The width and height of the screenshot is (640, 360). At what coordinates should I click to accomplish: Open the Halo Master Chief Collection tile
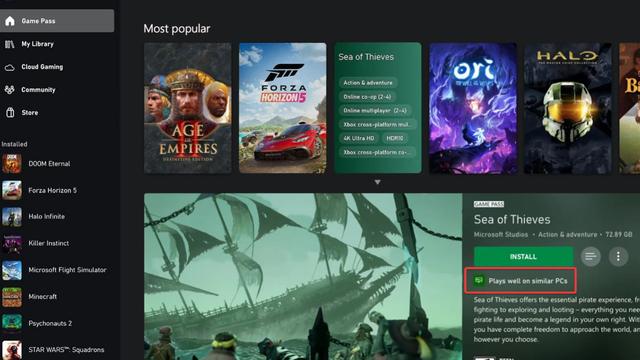[568, 108]
